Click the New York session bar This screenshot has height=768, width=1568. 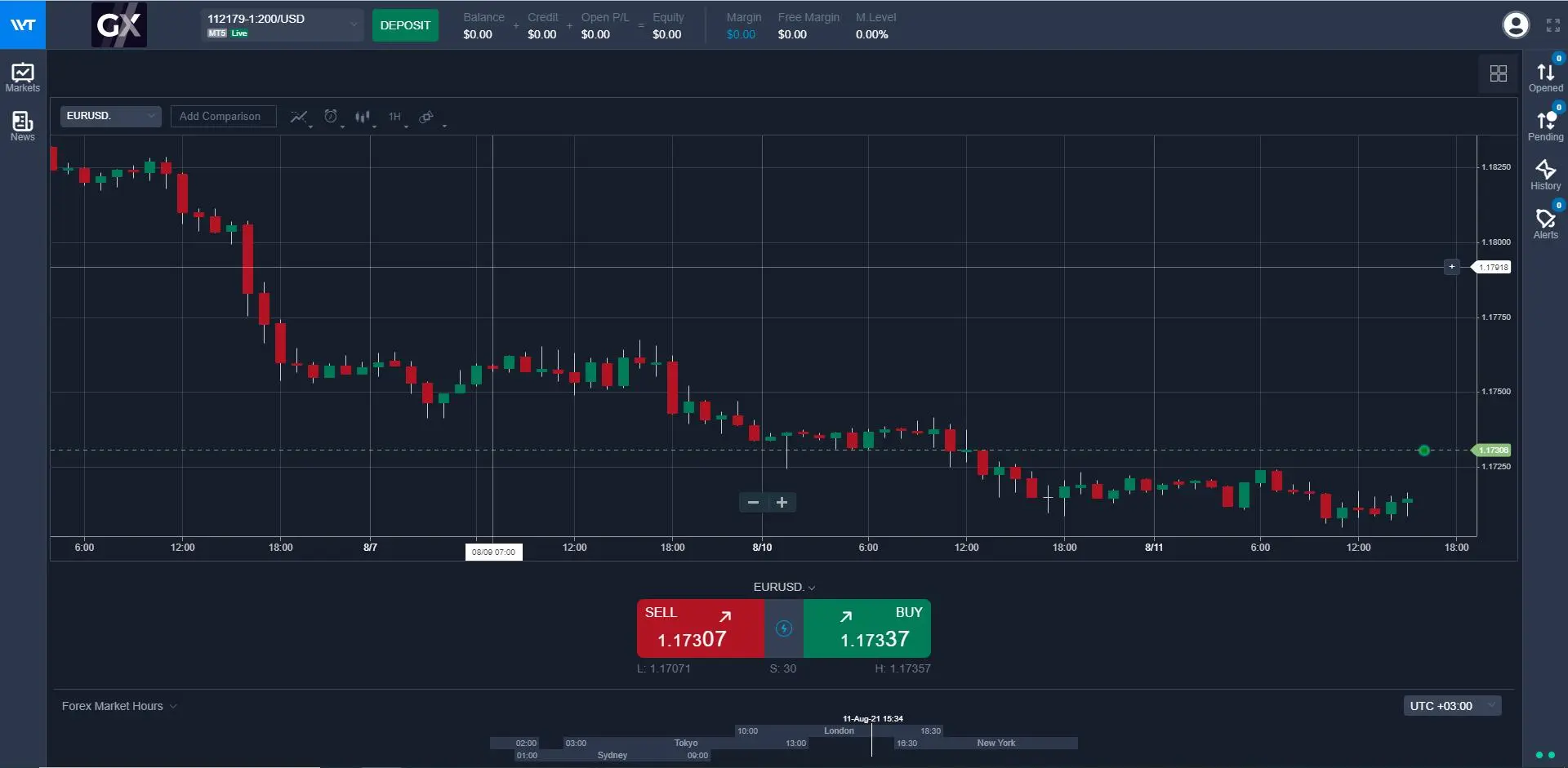(986, 743)
